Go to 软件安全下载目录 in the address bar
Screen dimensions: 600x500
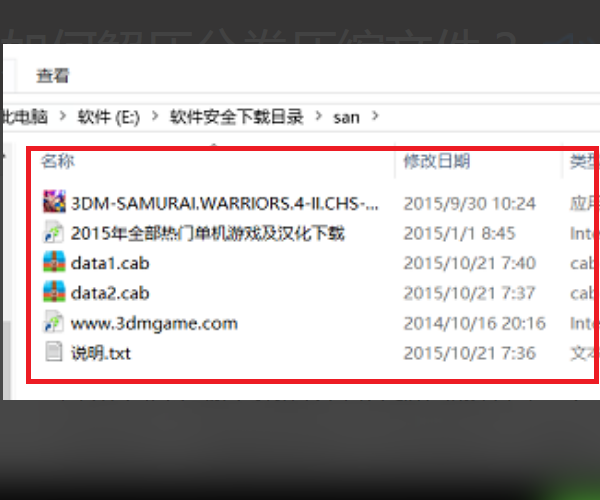(x=237, y=117)
